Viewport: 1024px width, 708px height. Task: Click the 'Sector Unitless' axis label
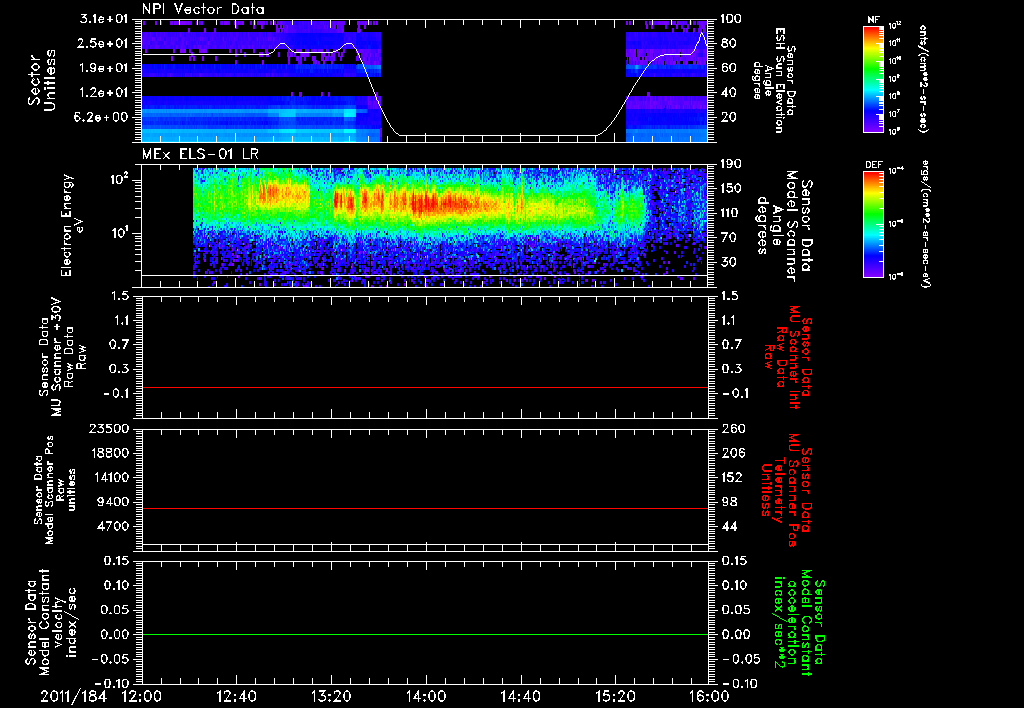[42, 80]
